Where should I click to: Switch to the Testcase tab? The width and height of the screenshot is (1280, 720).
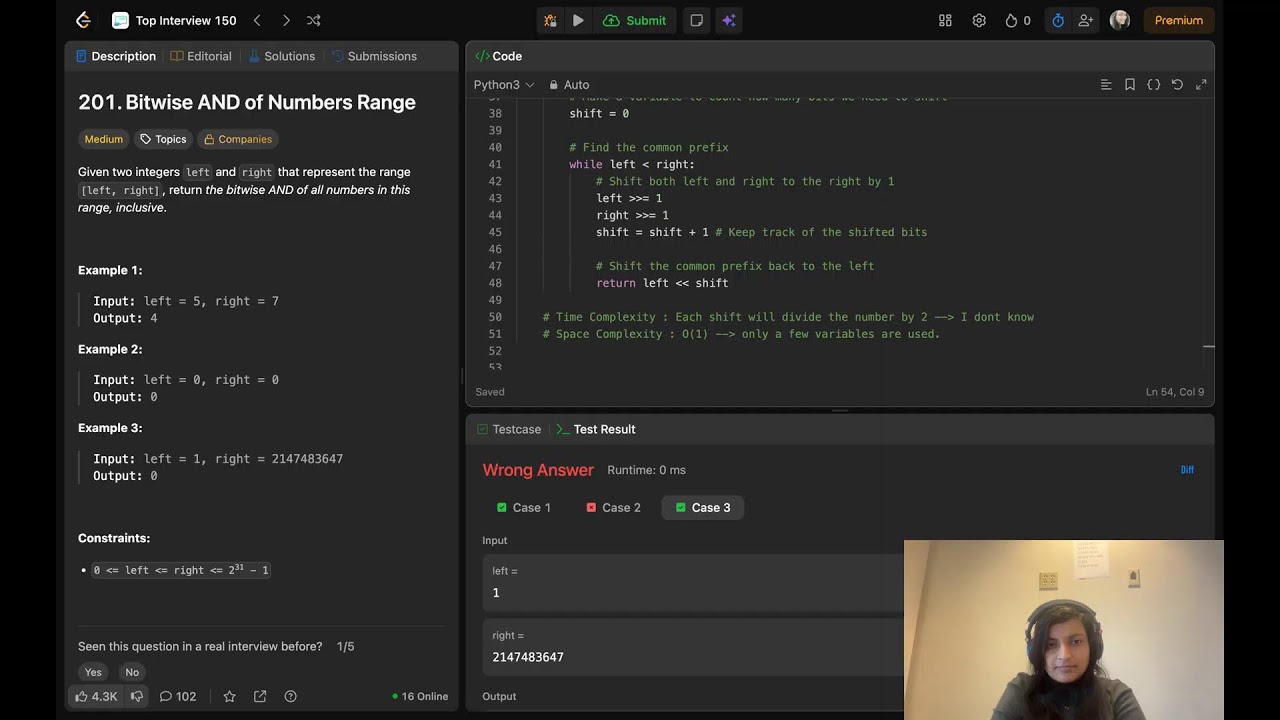coord(509,429)
